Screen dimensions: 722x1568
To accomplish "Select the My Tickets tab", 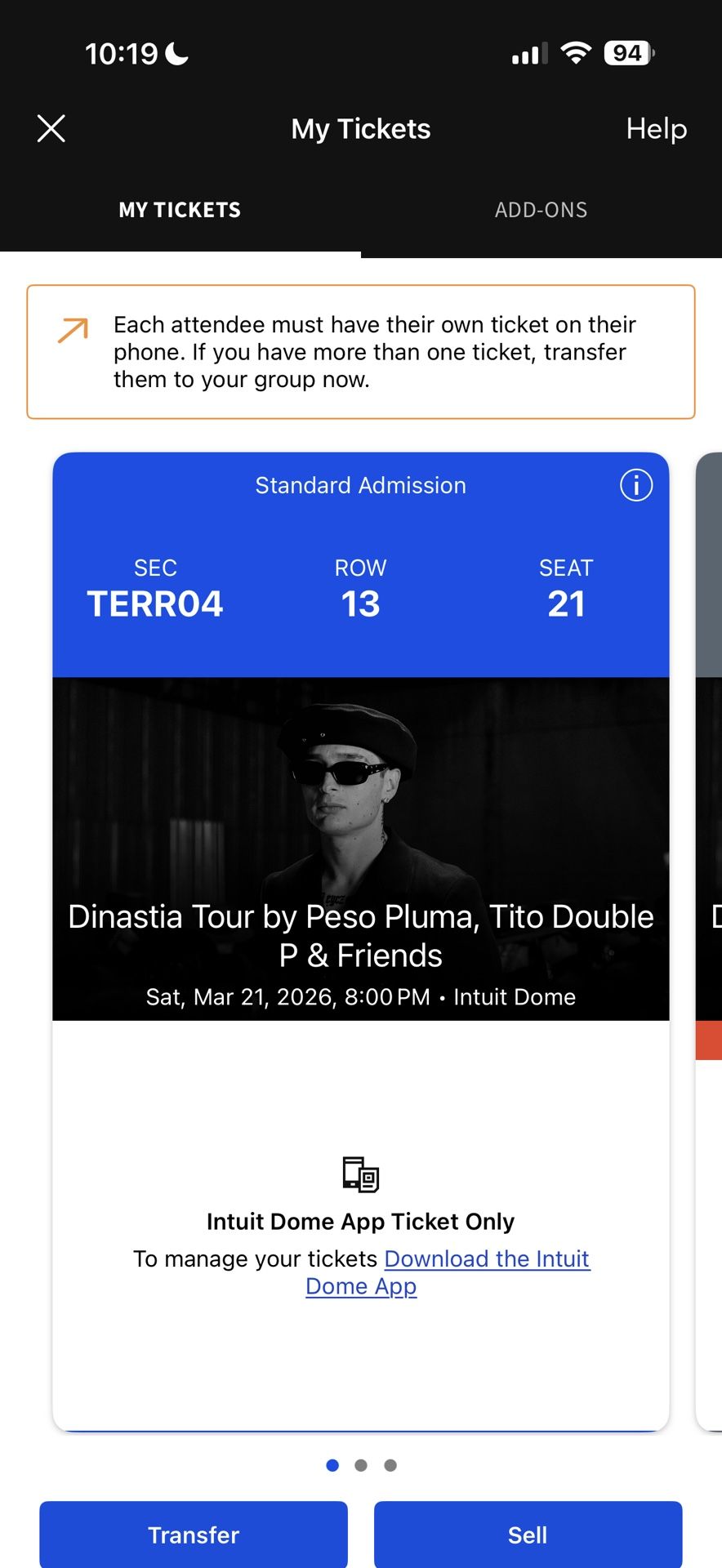I will point(180,210).
